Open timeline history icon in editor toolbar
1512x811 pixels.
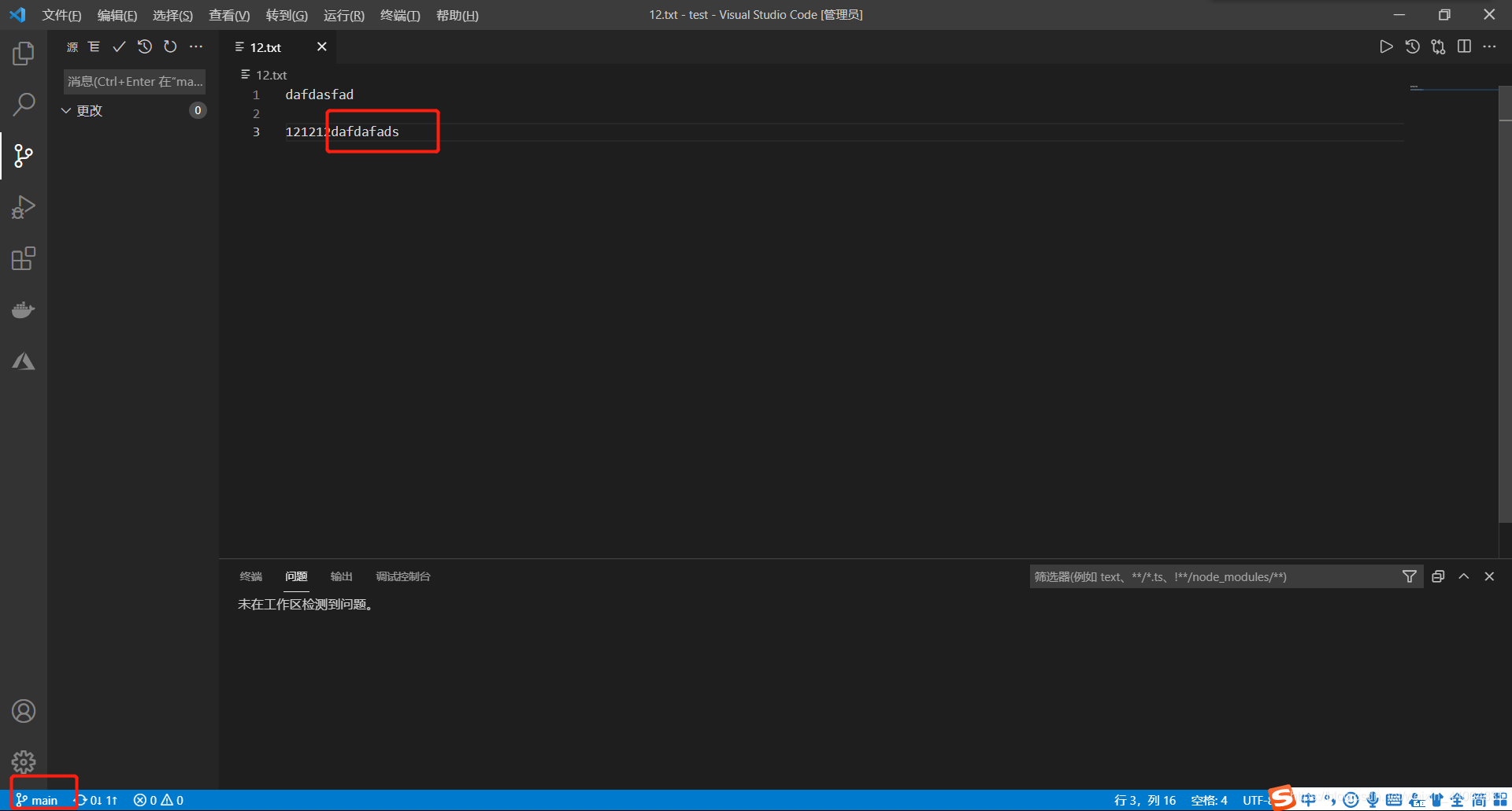1413,47
